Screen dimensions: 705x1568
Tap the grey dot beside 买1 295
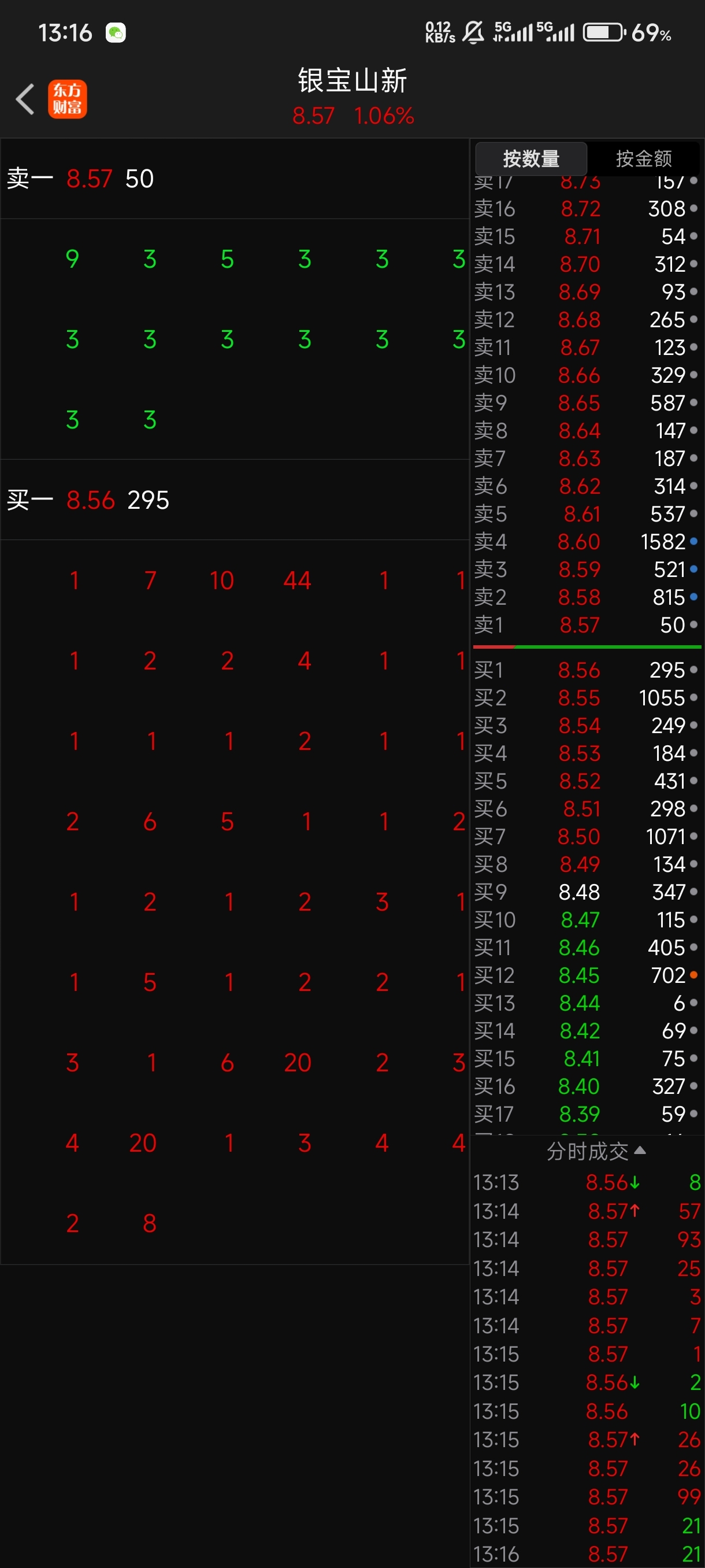(x=693, y=670)
